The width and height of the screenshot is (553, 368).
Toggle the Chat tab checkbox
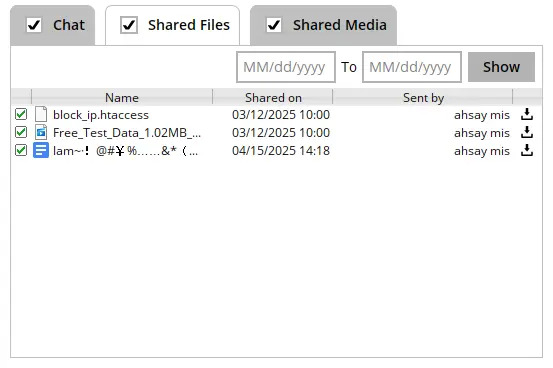[x=34, y=25]
